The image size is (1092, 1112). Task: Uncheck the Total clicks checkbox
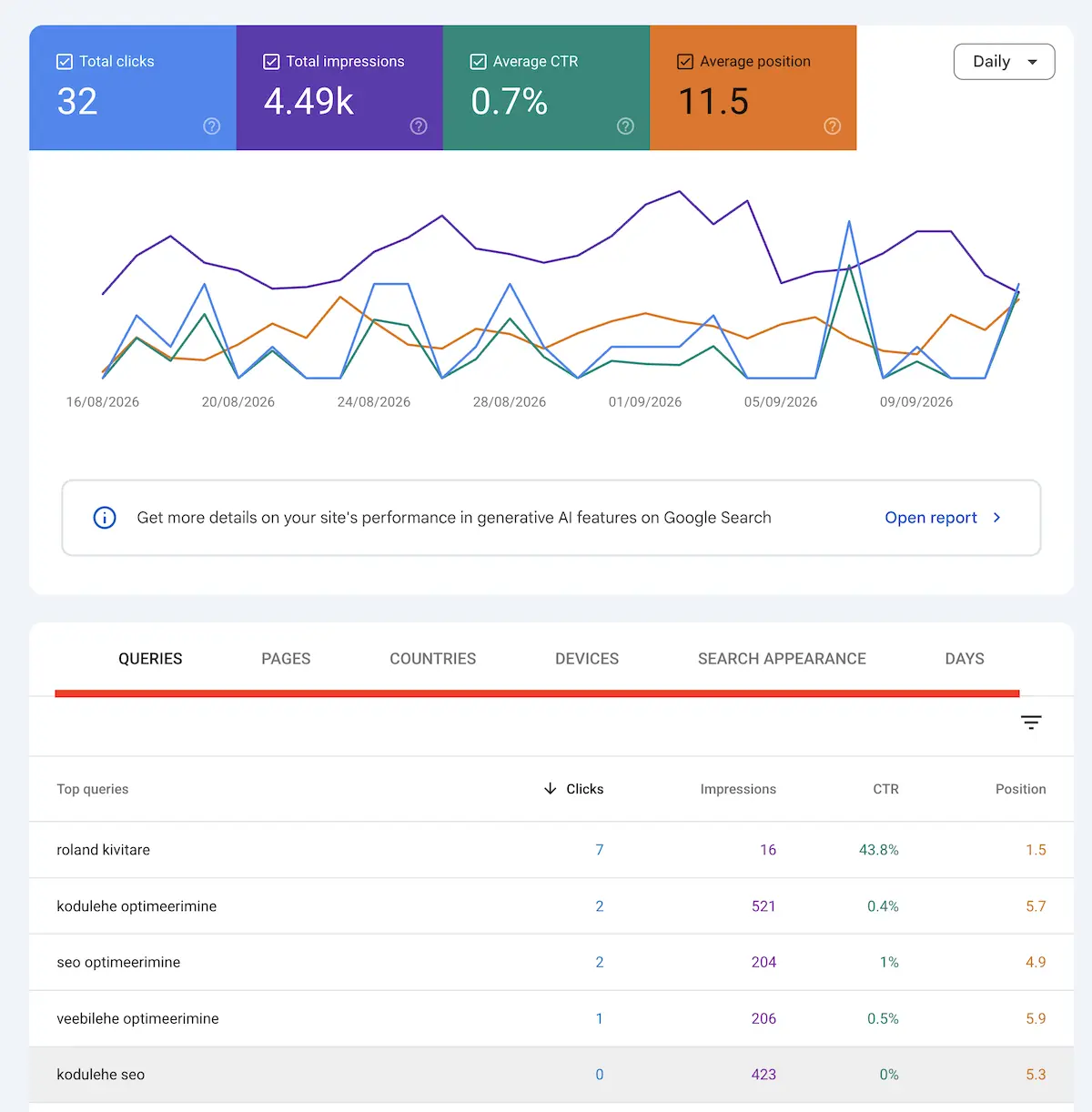pos(65,62)
